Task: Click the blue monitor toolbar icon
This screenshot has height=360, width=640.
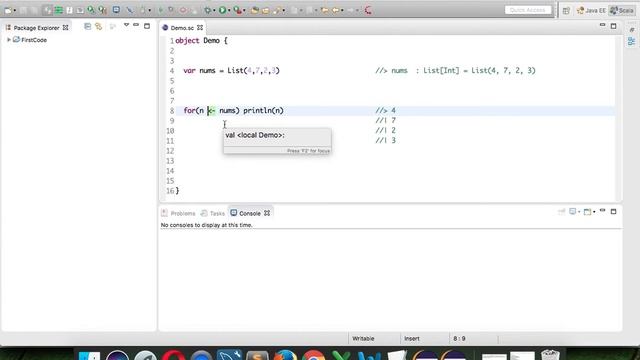Action: click(116, 10)
